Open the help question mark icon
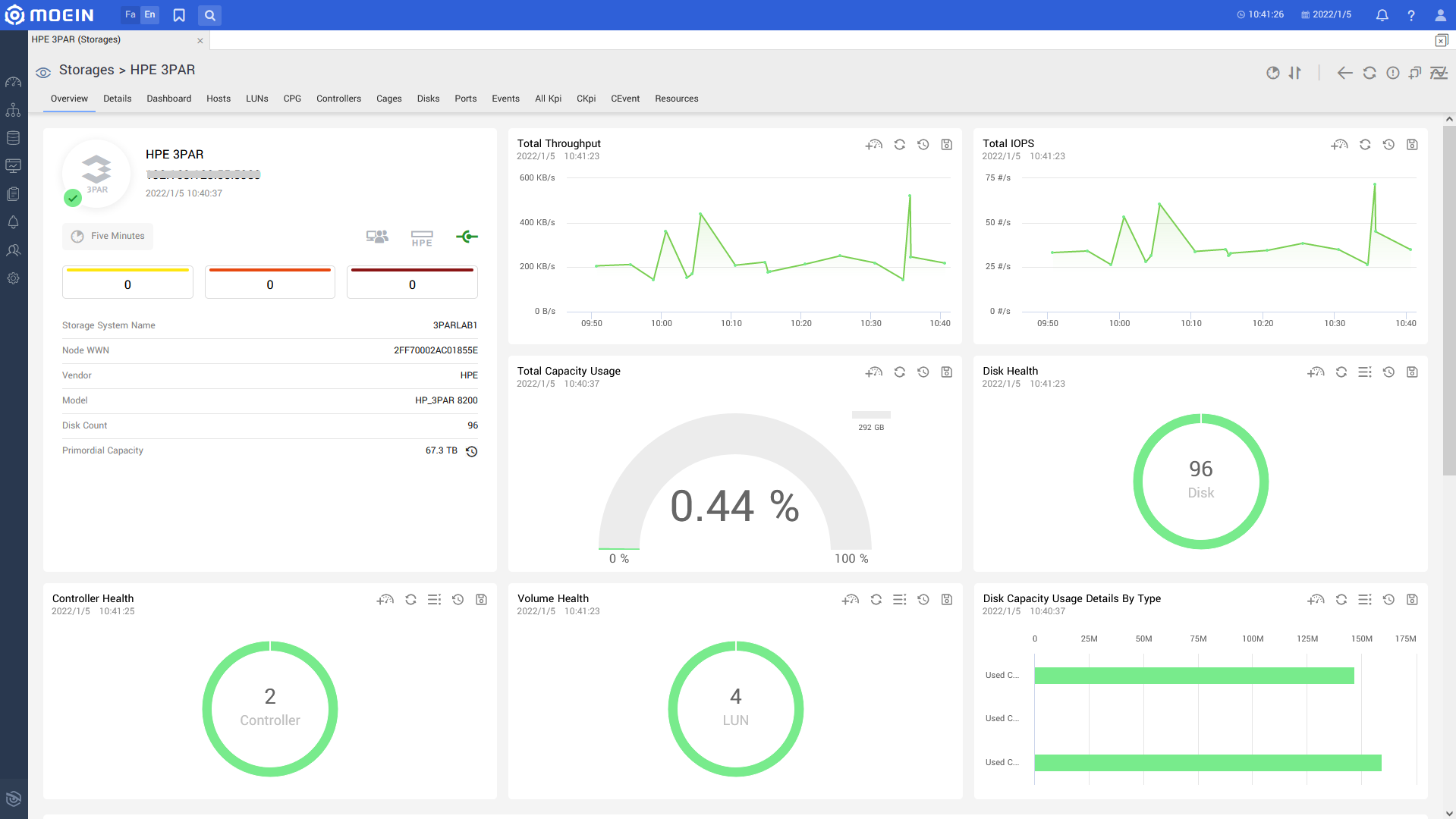1456x819 pixels. point(1410,15)
